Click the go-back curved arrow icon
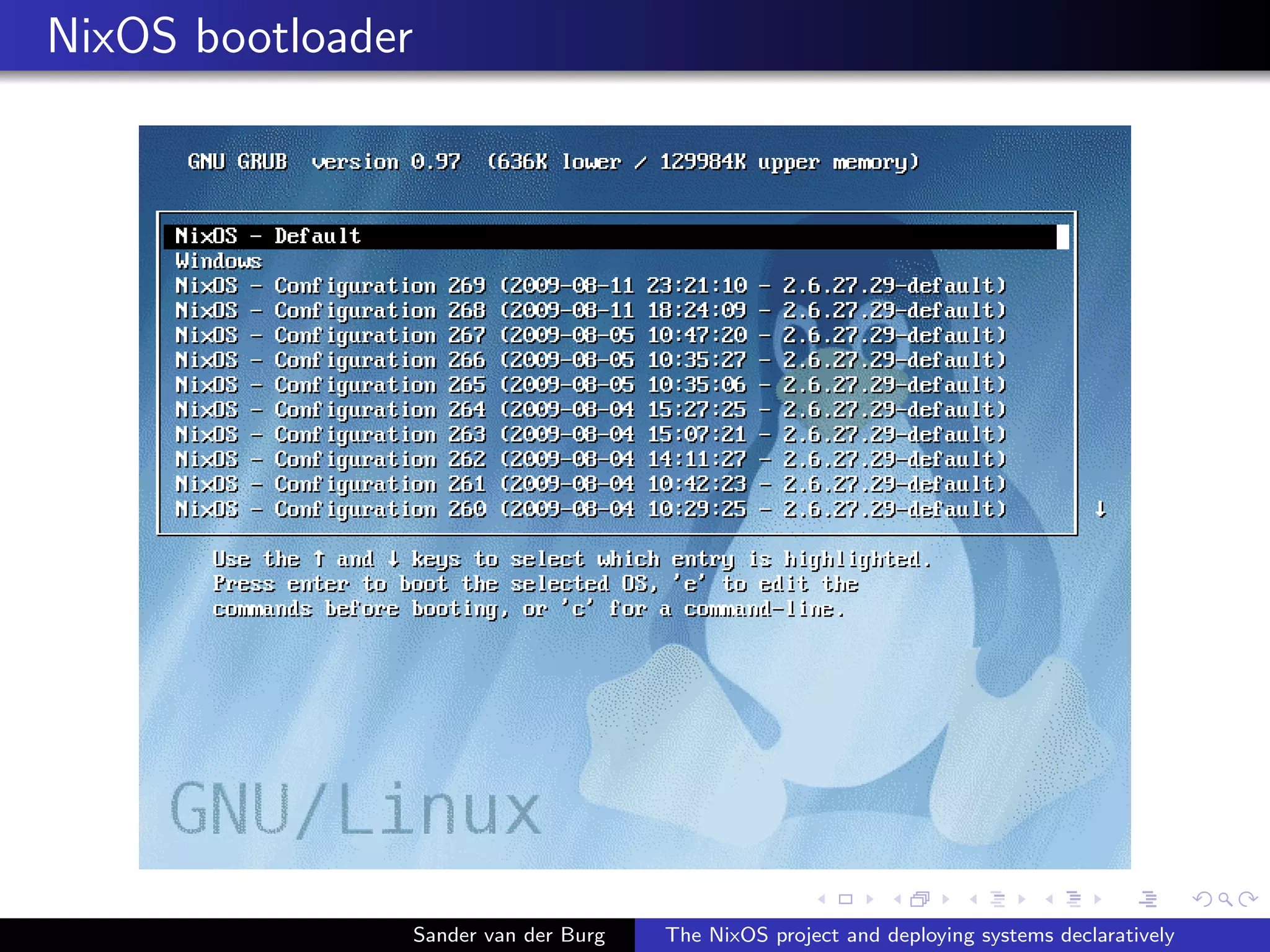Viewport: 1270px width, 952px height. [x=1202, y=899]
